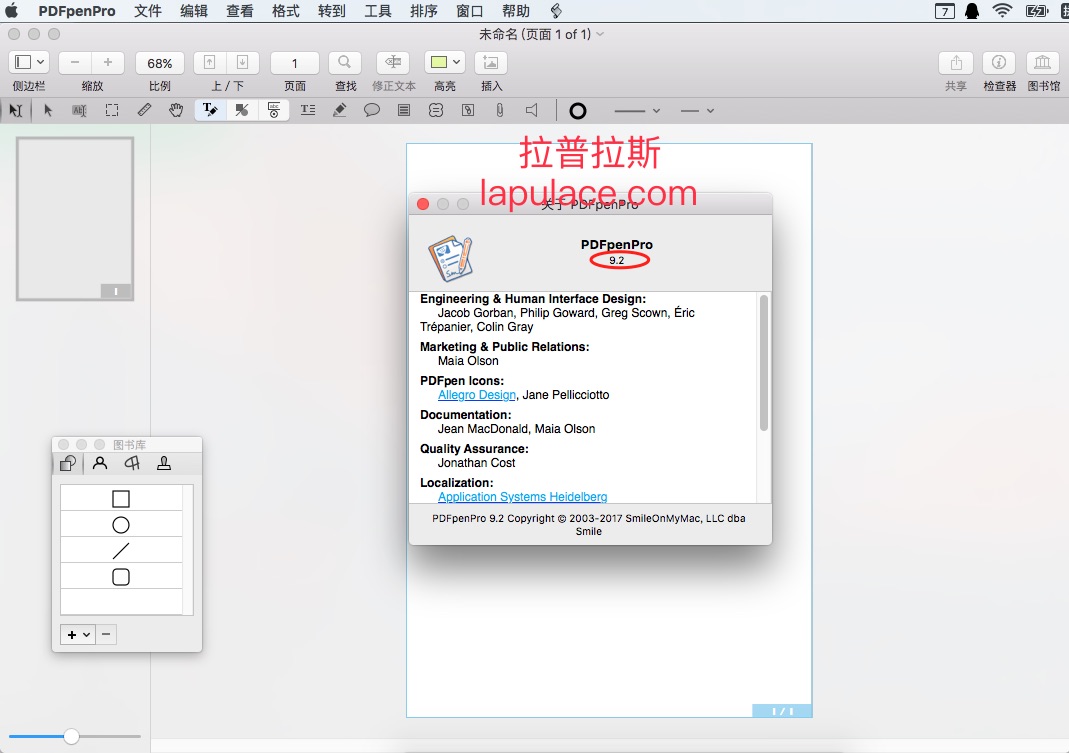Open the Application Systems Heidelberg link
Screen dimensions: 1069x753
click(522, 497)
